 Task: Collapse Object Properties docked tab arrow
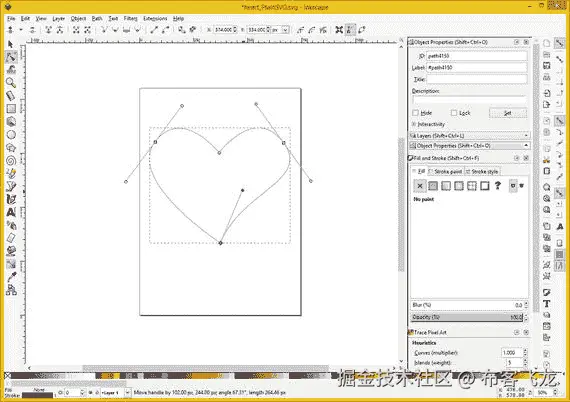coord(526,145)
